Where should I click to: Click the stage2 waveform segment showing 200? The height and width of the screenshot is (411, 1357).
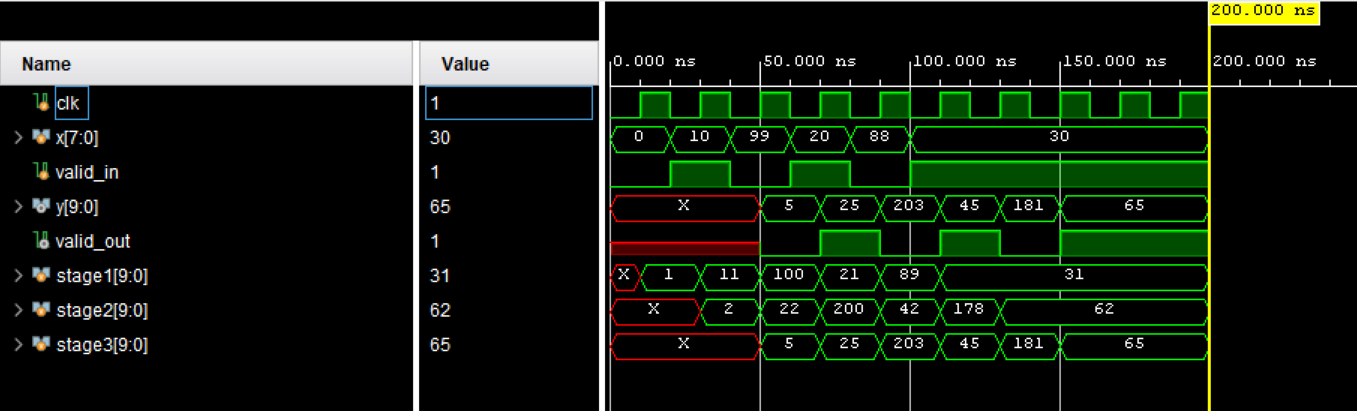(x=849, y=310)
